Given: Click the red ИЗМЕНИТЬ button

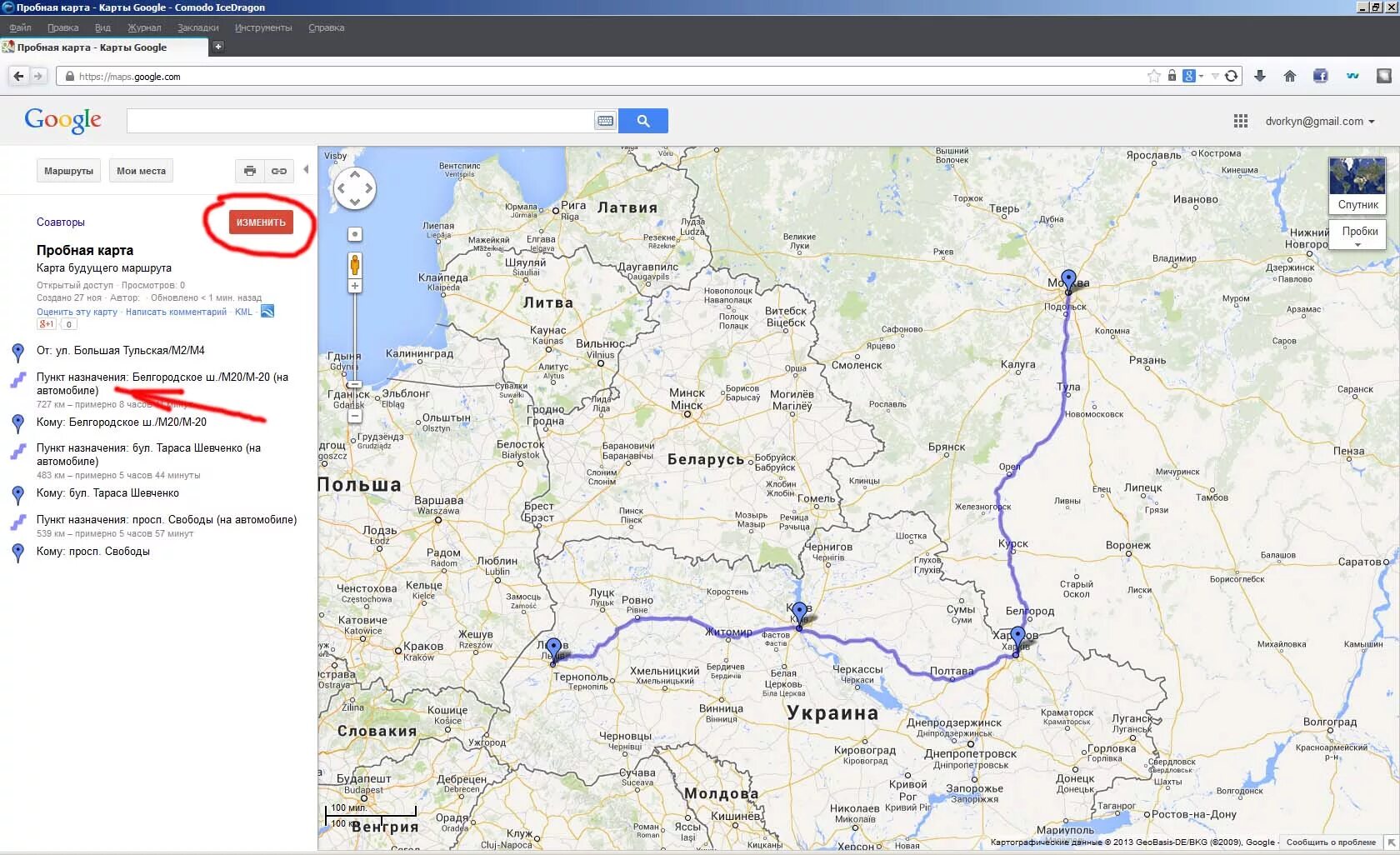Looking at the screenshot, I should [x=261, y=222].
